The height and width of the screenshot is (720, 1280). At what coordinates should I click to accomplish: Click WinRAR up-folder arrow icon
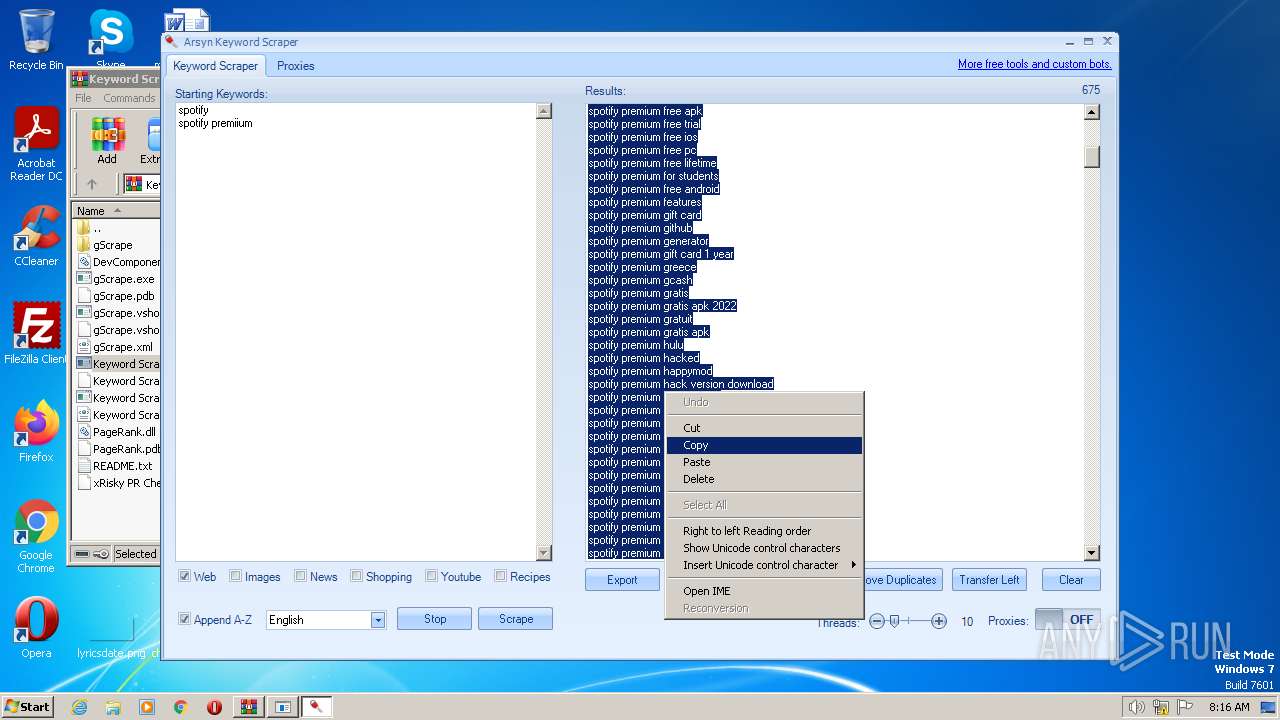[x=92, y=184]
